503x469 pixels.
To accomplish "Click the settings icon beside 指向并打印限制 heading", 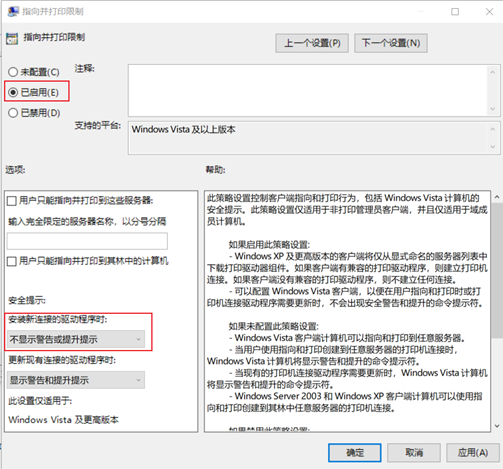I will [12, 39].
